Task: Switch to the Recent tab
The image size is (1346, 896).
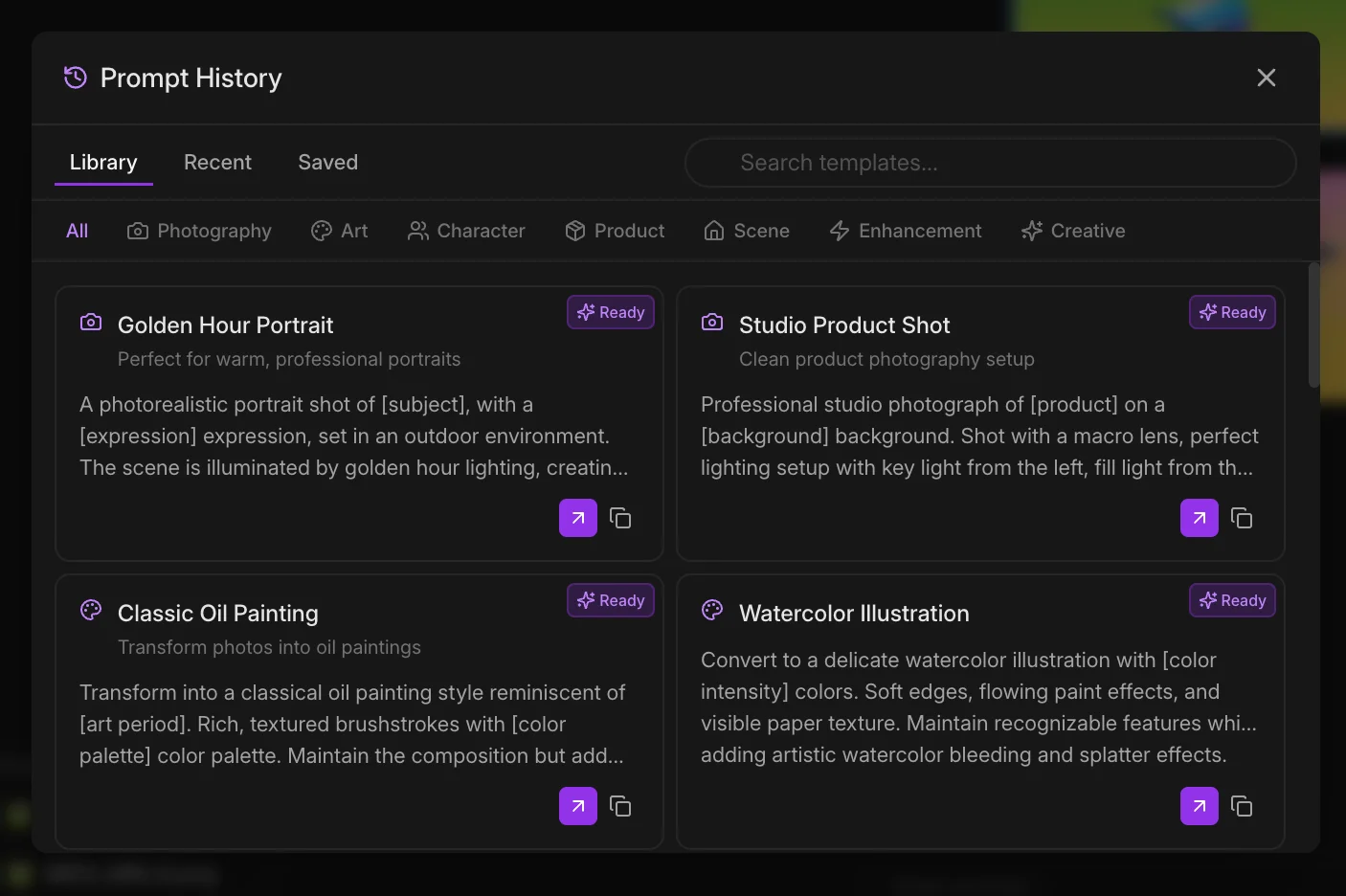Action: click(217, 163)
